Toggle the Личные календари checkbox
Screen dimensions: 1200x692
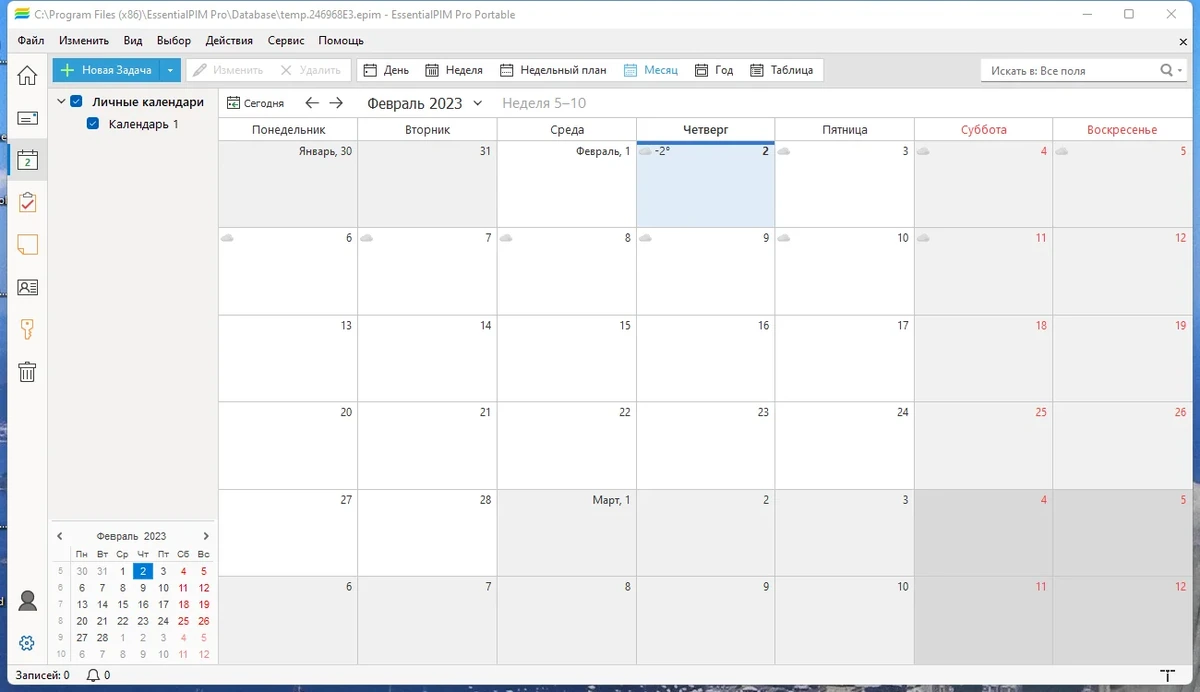point(76,102)
